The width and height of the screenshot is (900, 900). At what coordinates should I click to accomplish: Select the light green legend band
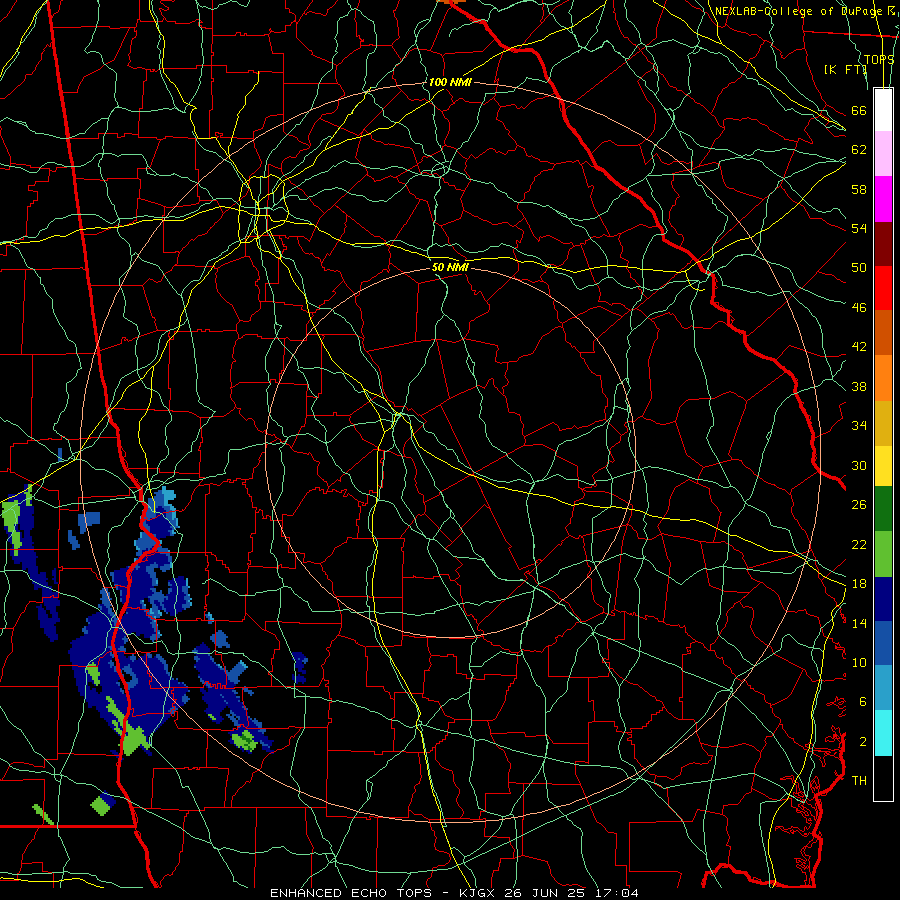coord(883,554)
